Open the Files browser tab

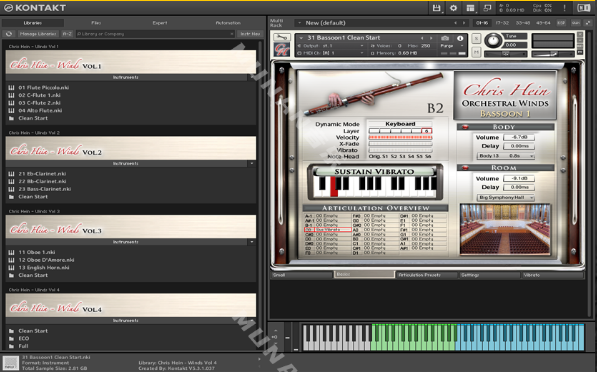click(96, 23)
